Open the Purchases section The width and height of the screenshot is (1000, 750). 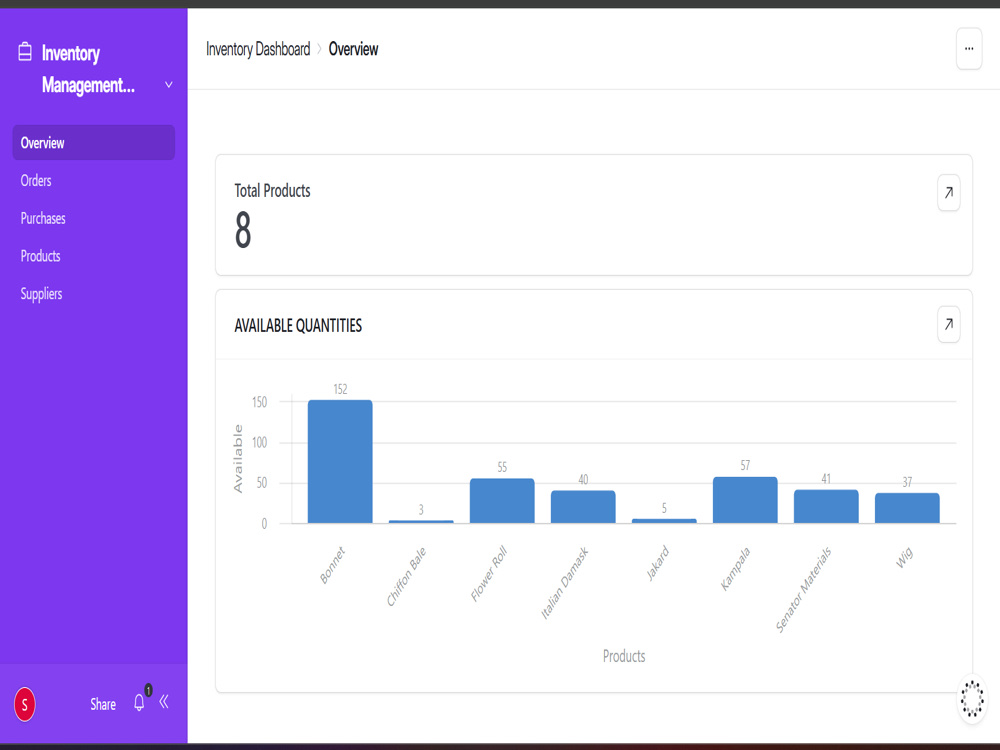pos(43,218)
